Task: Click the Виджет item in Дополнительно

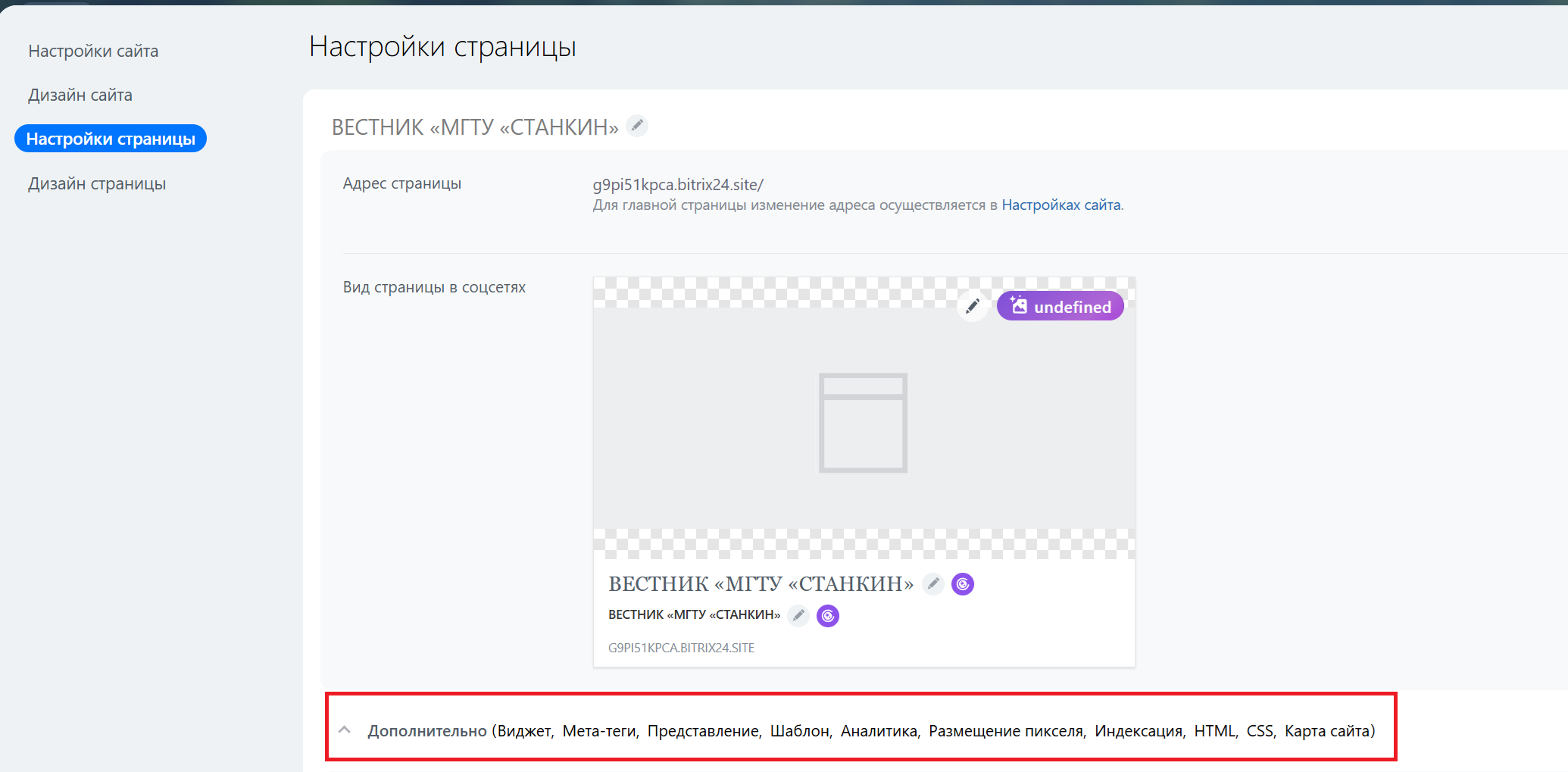Action: coord(525,731)
